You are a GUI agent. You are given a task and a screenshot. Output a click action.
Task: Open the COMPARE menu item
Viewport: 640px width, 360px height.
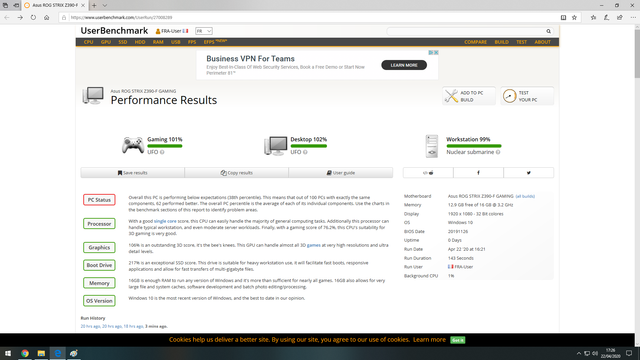click(x=476, y=42)
